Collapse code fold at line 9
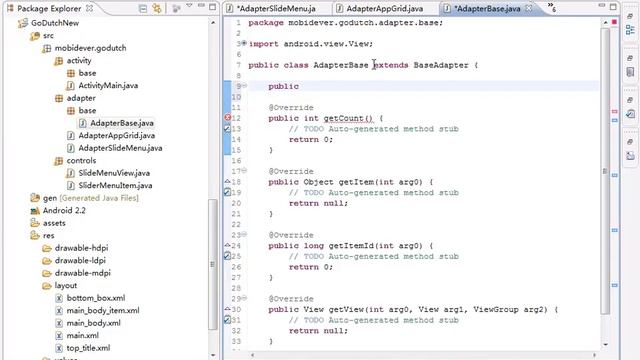The image size is (640, 360). point(244,85)
